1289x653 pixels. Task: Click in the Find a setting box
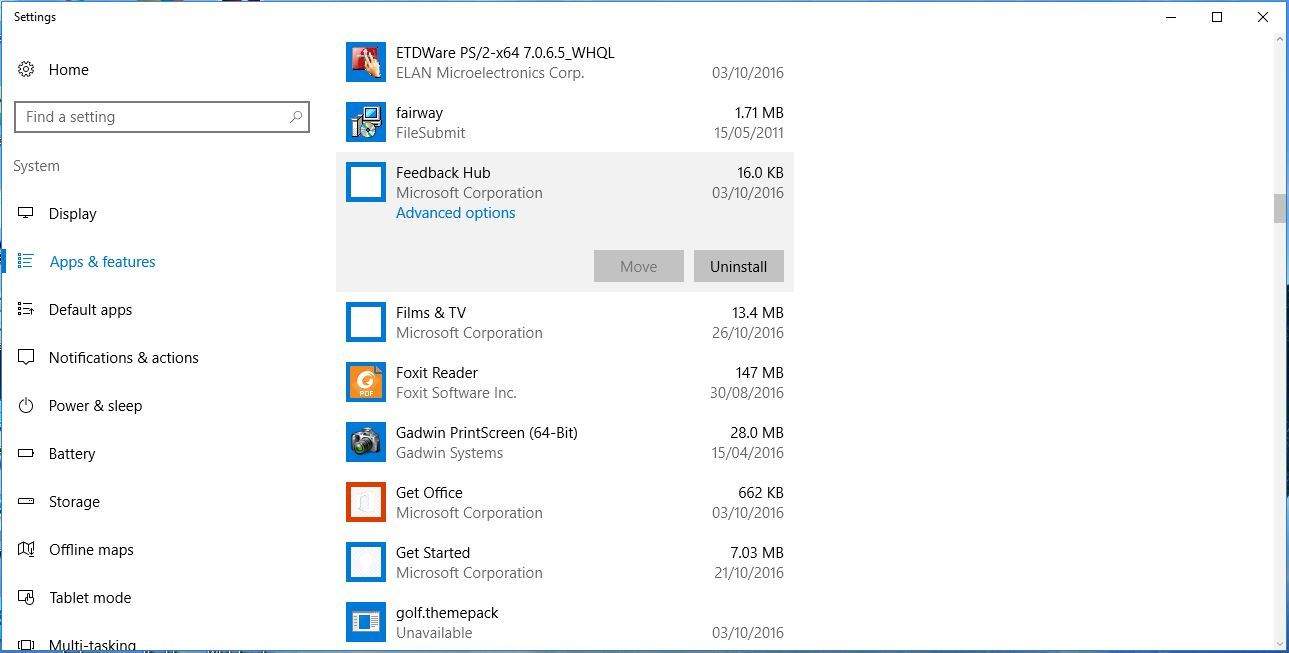[x=161, y=117]
